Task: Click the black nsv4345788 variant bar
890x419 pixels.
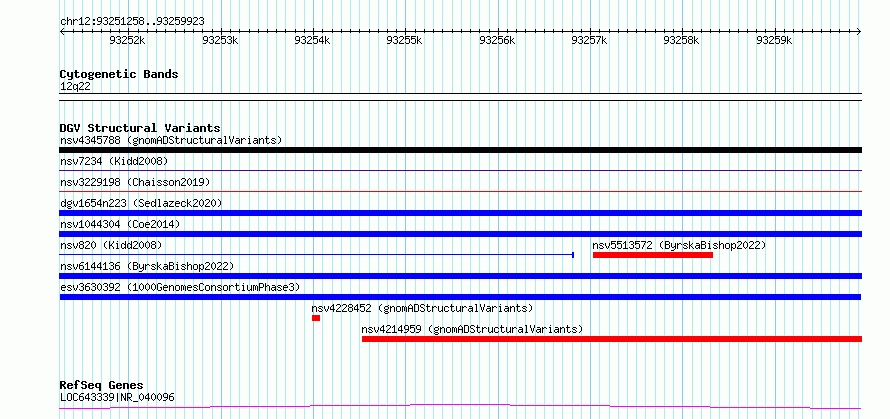Action: click(460, 150)
